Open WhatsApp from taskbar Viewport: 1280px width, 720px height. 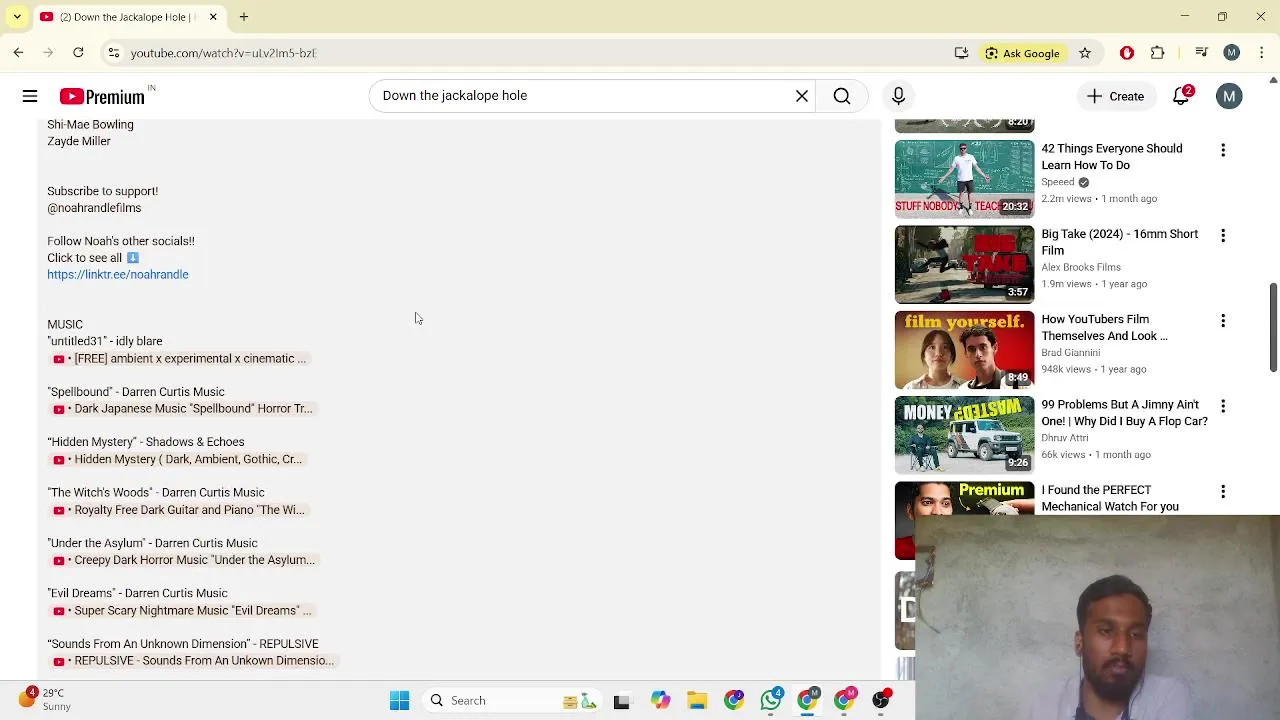coord(770,701)
